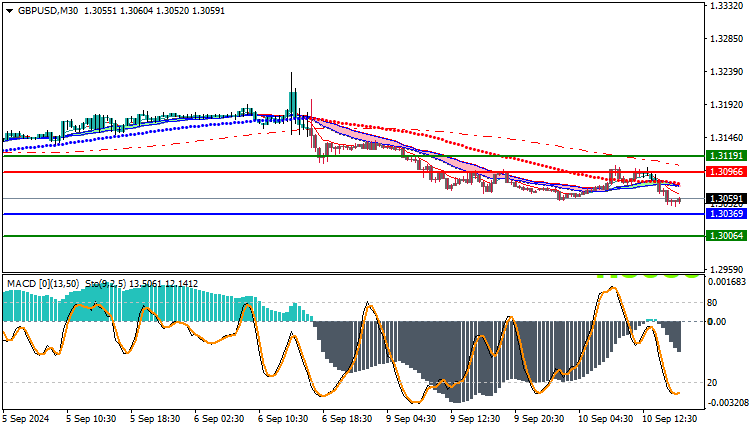The width and height of the screenshot is (750, 430).
Task: Click the 5 Sep 18:30 time axis label
Action: [x=155, y=419]
